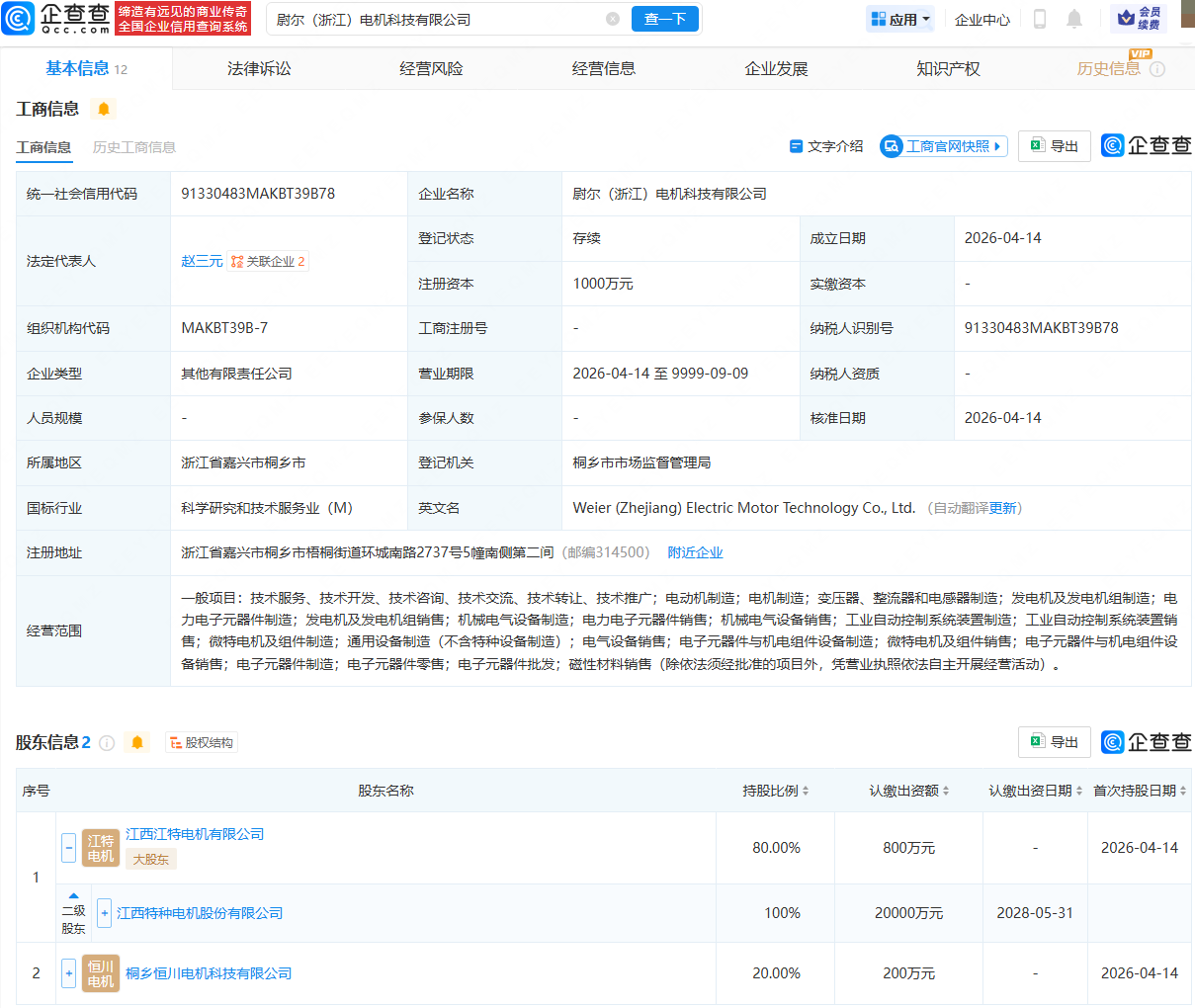
Task: Open the 应用 apps panel
Action: point(898,19)
